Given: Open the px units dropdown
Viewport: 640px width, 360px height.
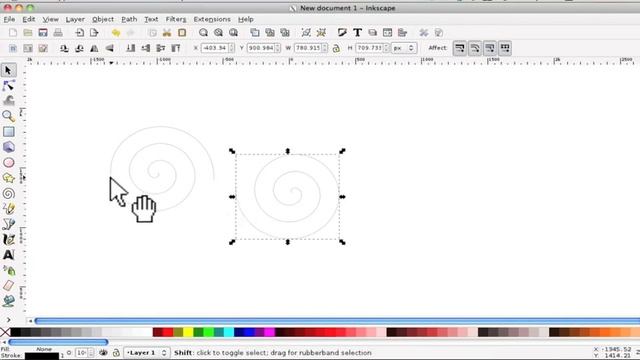Looking at the screenshot, I should pos(404,48).
